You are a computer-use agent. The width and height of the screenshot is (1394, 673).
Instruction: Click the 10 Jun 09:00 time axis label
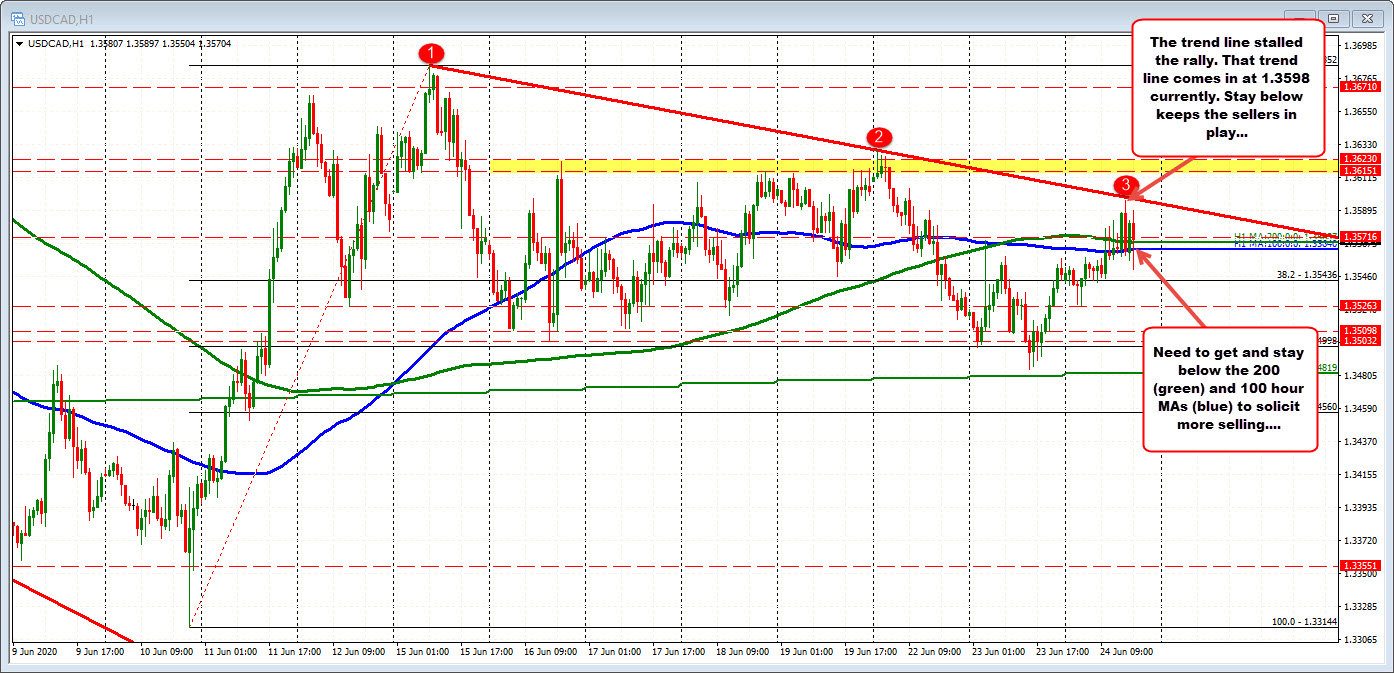tap(169, 651)
